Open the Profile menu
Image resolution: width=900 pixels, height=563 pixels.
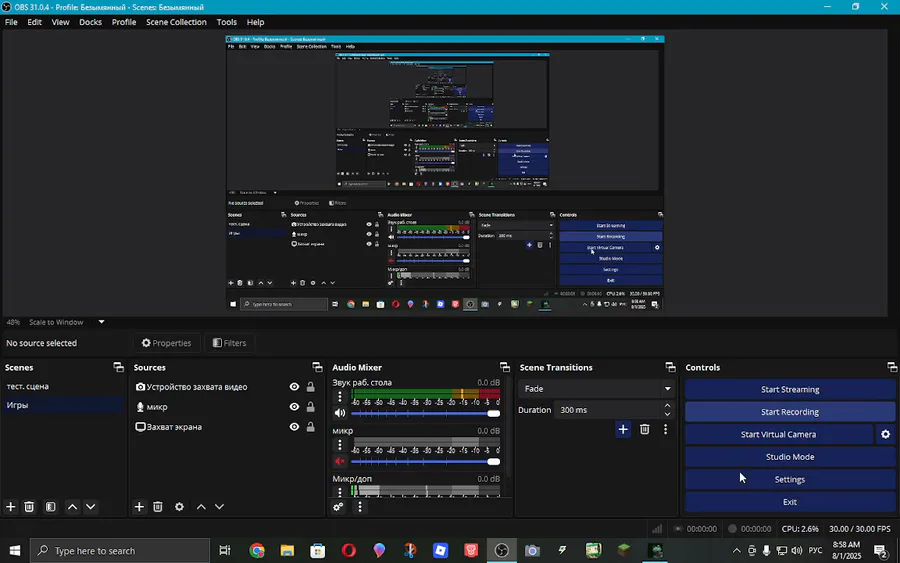tap(124, 22)
